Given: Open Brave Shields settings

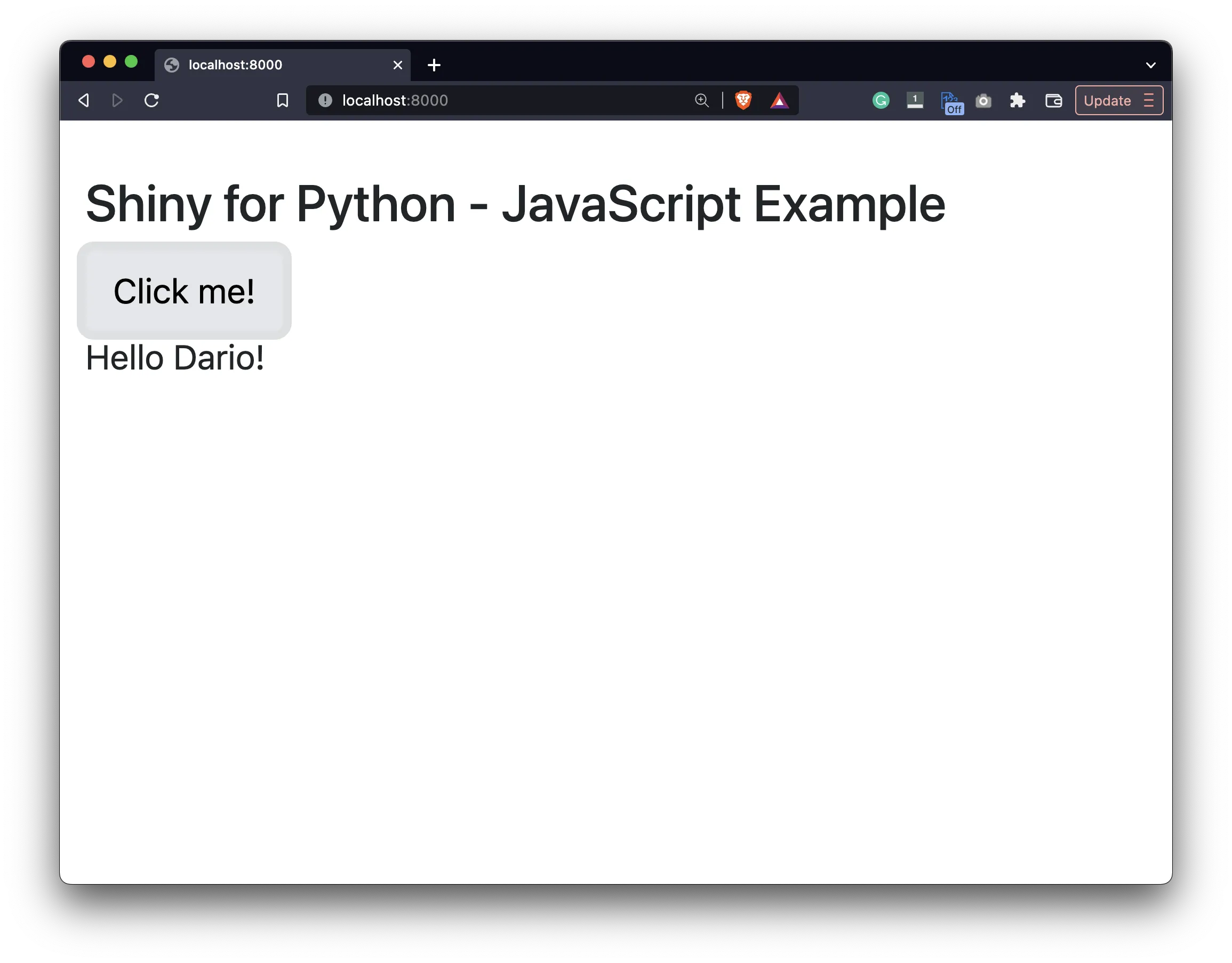Looking at the screenshot, I should pyautogui.click(x=743, y=100).
